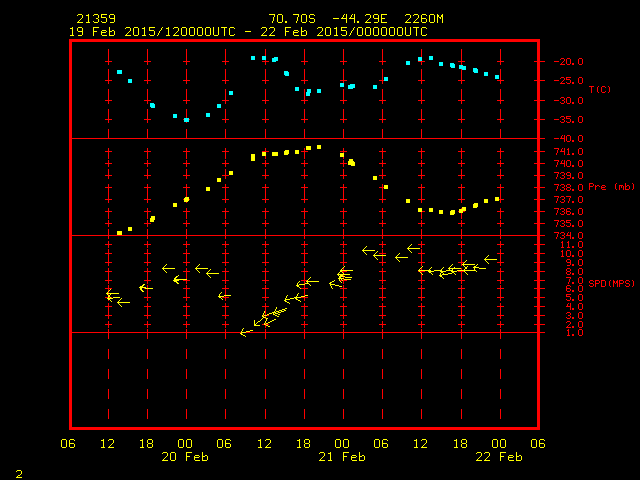Select the 20 Feb date label

click(x=185, y=457)
